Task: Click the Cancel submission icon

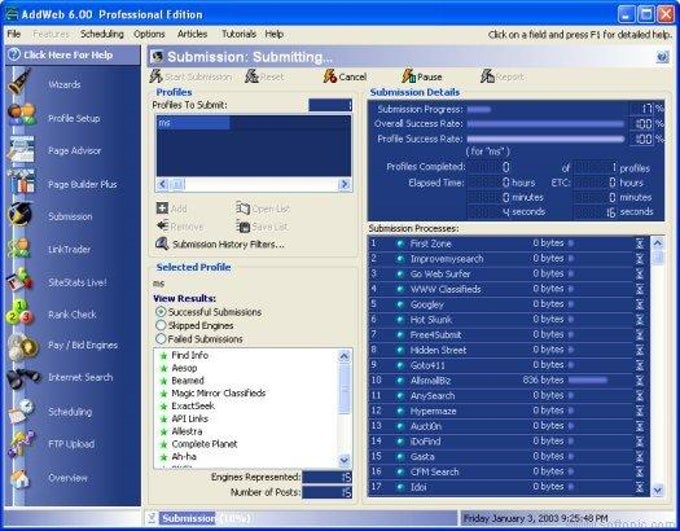Action: [x=330, y=76]
